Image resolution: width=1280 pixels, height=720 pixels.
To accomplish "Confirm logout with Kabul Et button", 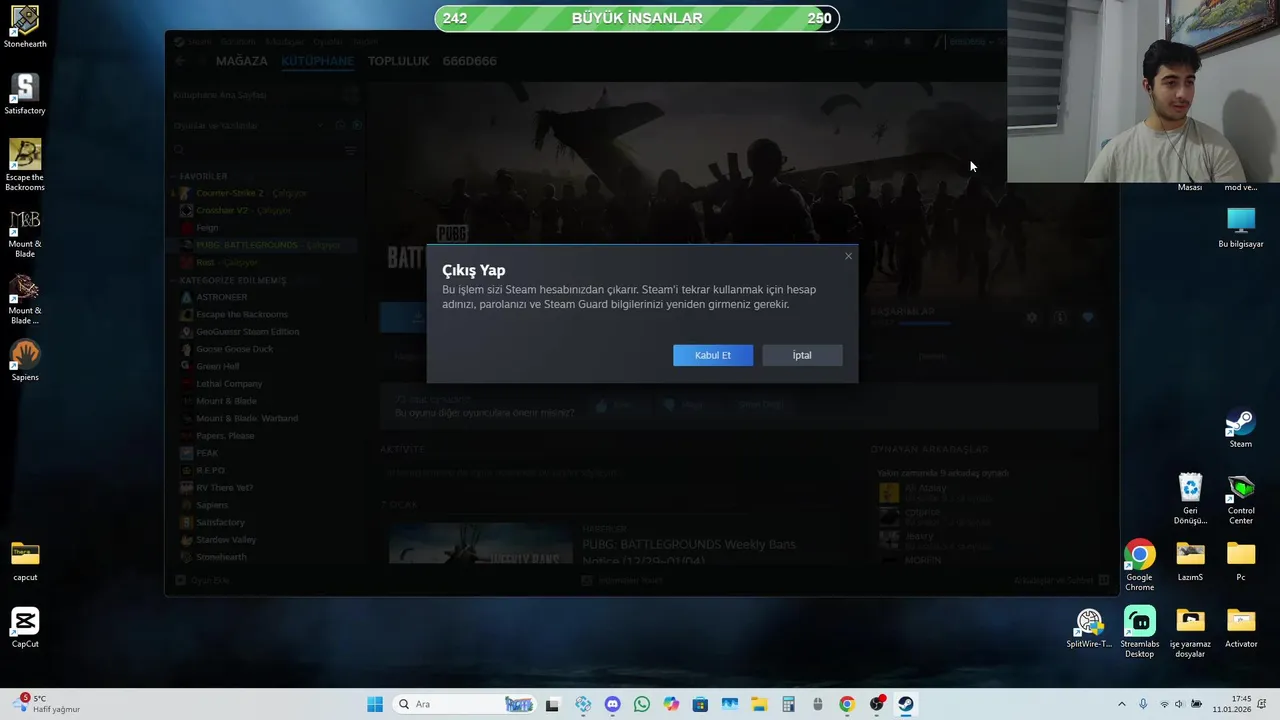I will (x=713, y=355).
